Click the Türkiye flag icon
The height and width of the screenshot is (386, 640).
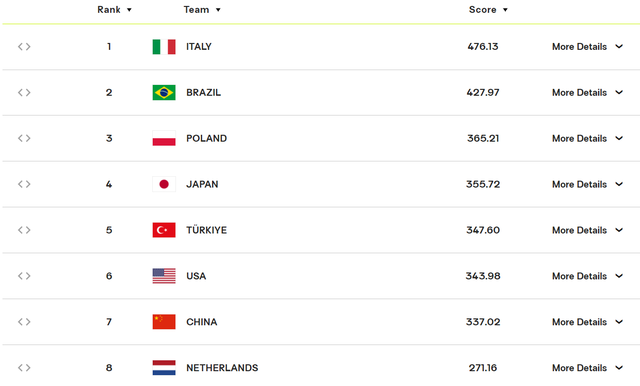click(164, 230)
